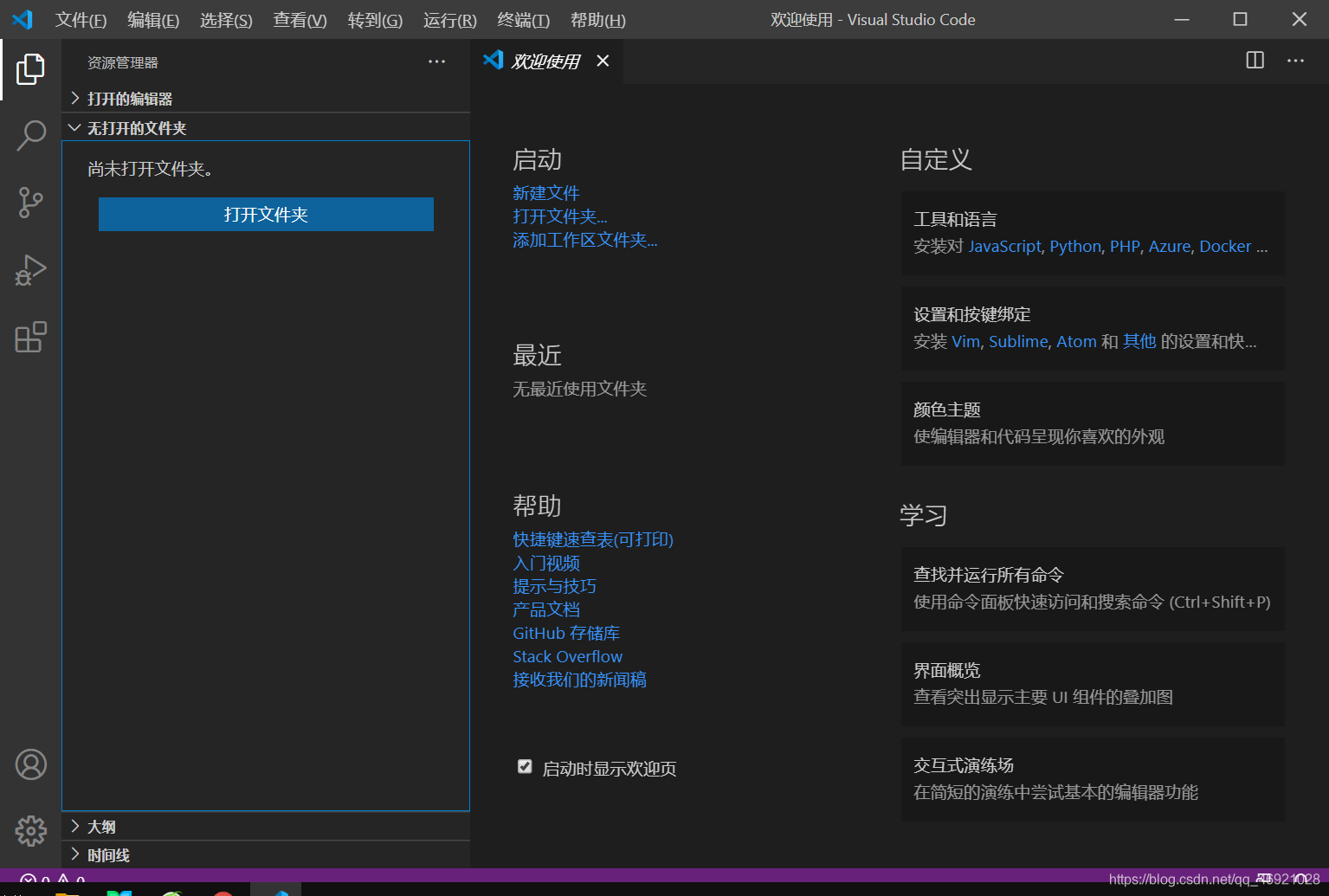The width and height of the screenshot is (1329, 896).
Task: Open the 颜色主题 card
Action: (1093, 423)
